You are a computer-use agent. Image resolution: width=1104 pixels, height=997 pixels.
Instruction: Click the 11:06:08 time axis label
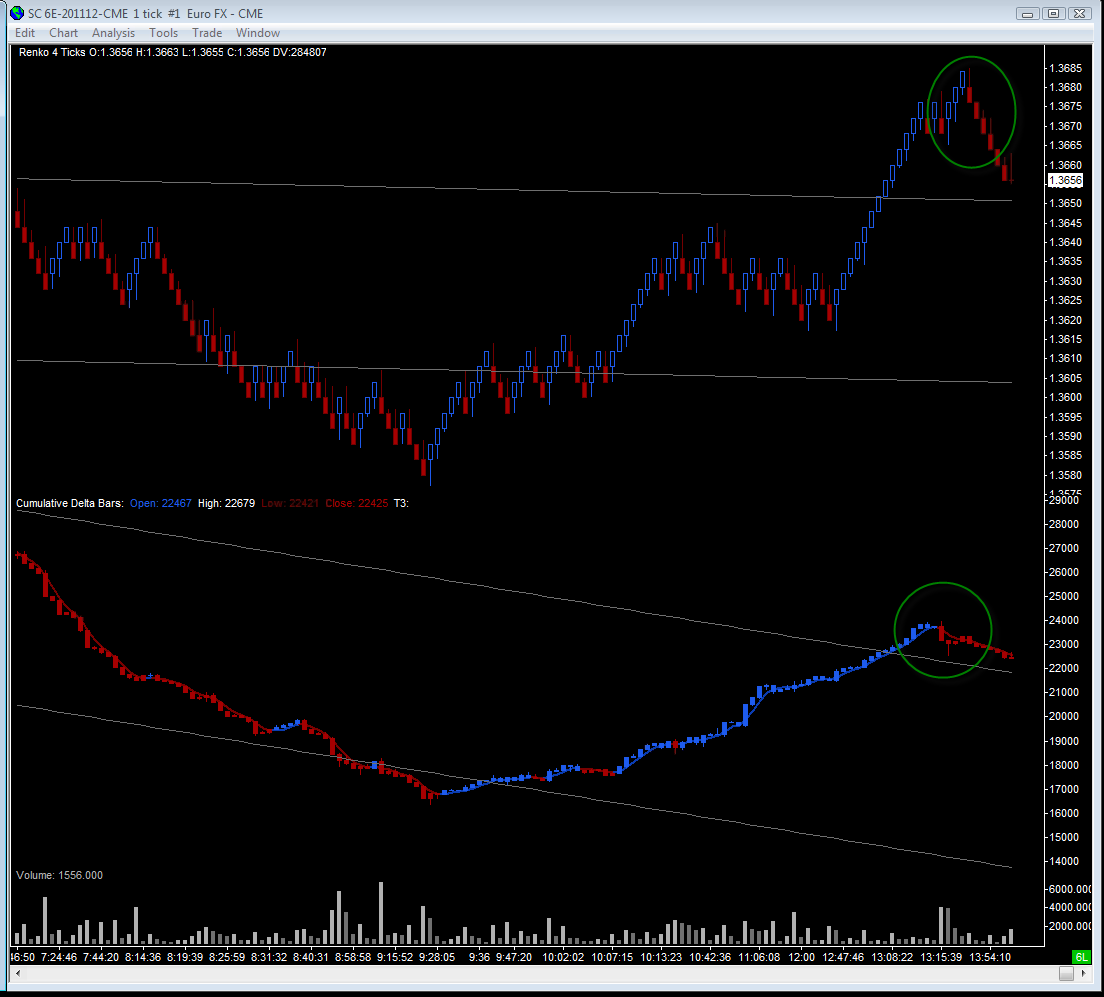(x=759, y=957)
